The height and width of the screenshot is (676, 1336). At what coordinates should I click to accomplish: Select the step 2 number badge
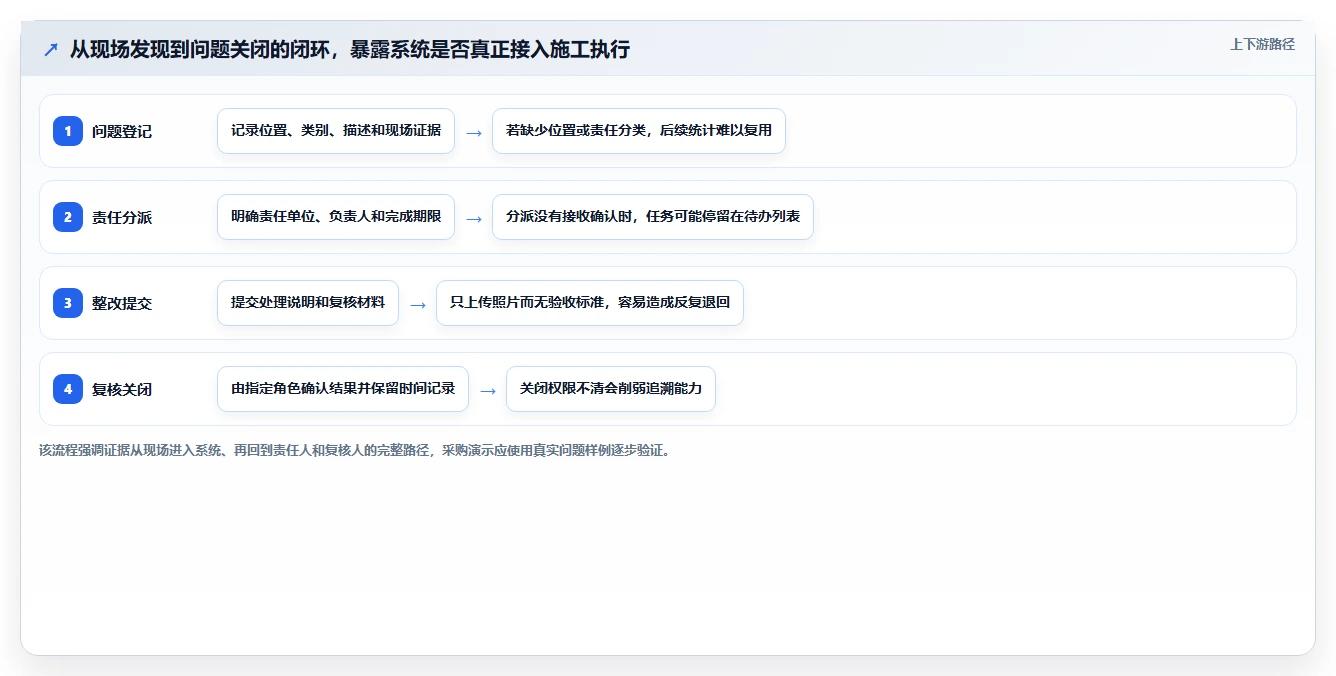pos(68,217)
